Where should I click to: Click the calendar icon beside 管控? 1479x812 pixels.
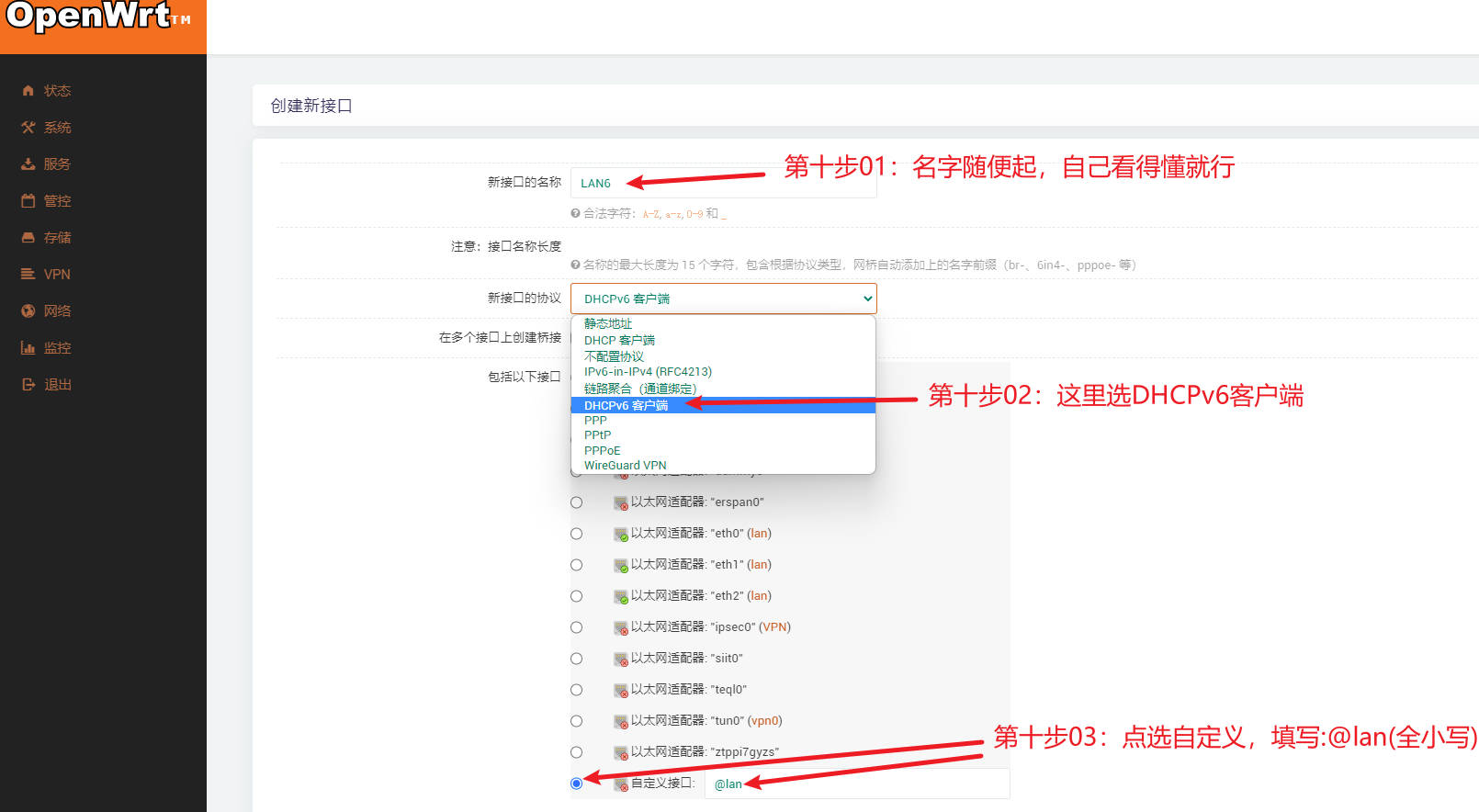(28, 201)
